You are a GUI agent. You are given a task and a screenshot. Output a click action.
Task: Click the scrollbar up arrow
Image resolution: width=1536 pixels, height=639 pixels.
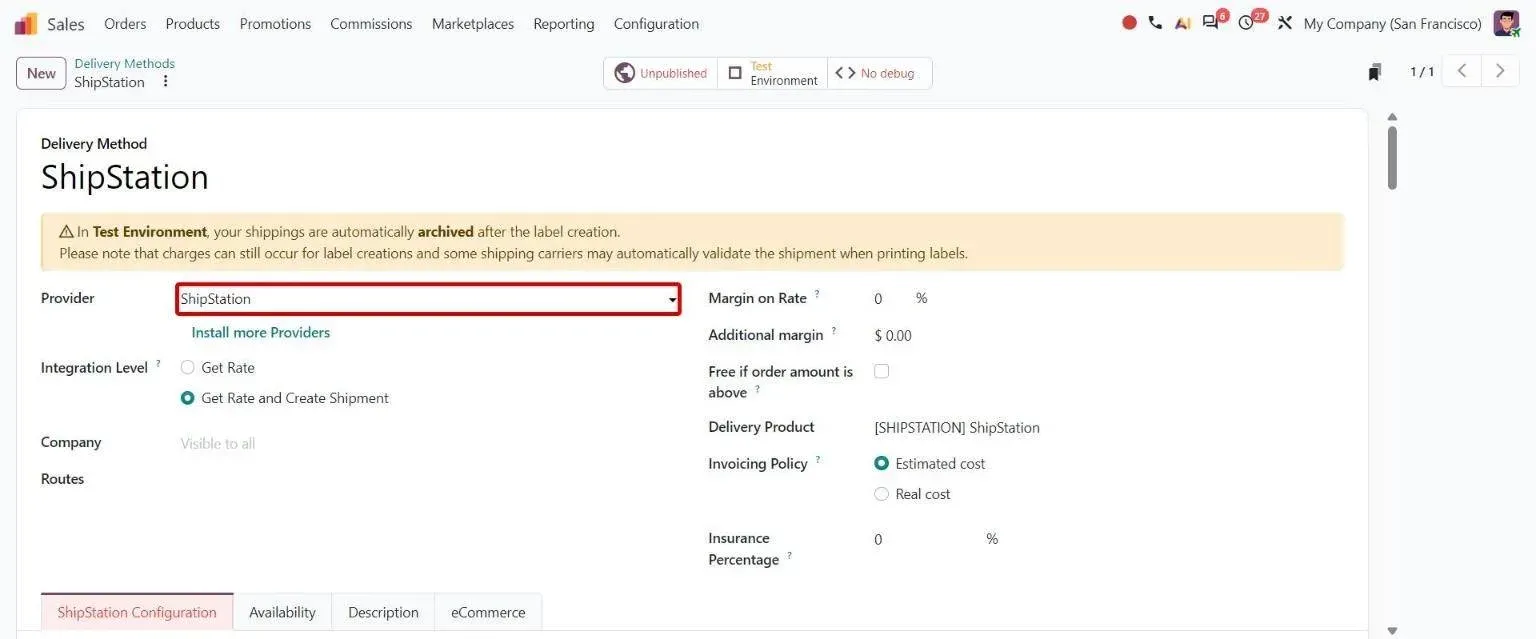tap(1392, 116)
